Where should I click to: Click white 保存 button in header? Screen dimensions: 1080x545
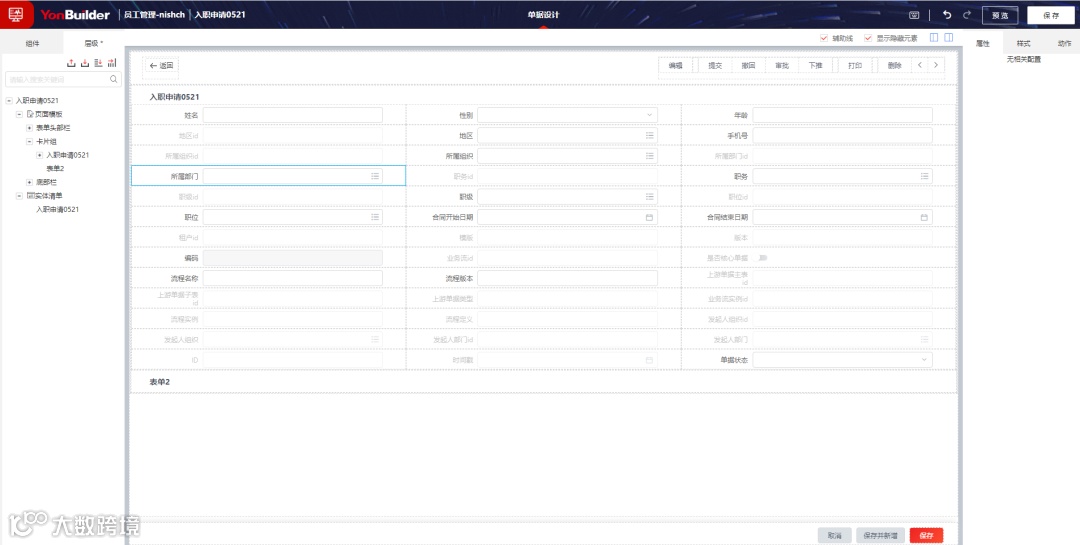[x=1051, y=15]
